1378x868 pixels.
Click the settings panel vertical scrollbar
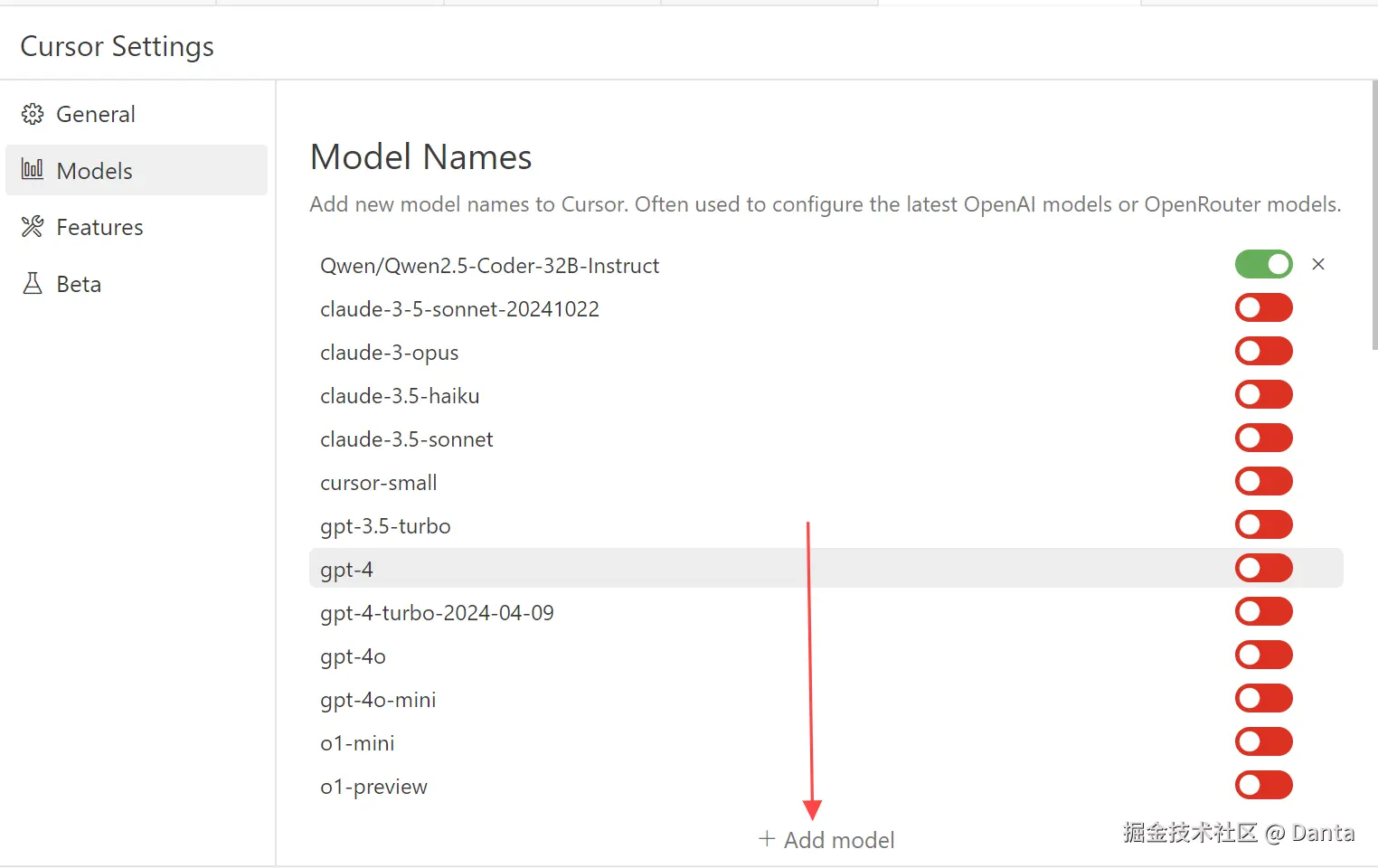[x=1374, y=217]
